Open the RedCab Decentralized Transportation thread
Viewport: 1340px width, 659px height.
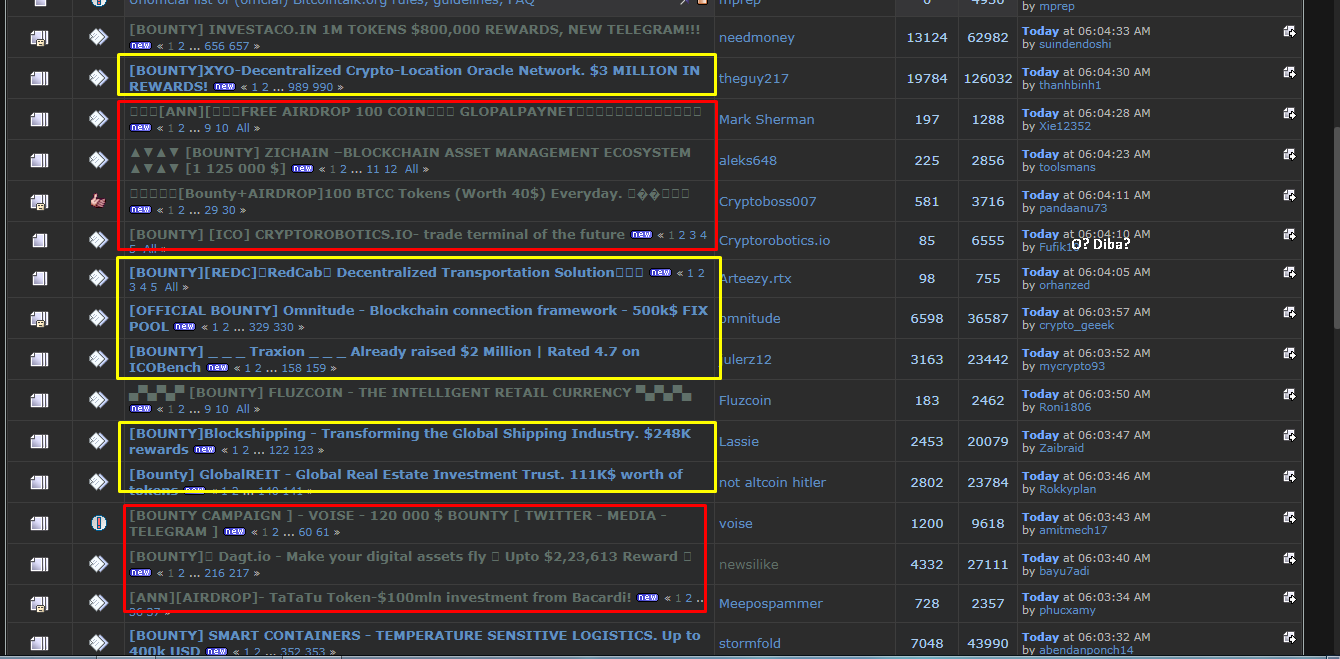click(386, 272)
